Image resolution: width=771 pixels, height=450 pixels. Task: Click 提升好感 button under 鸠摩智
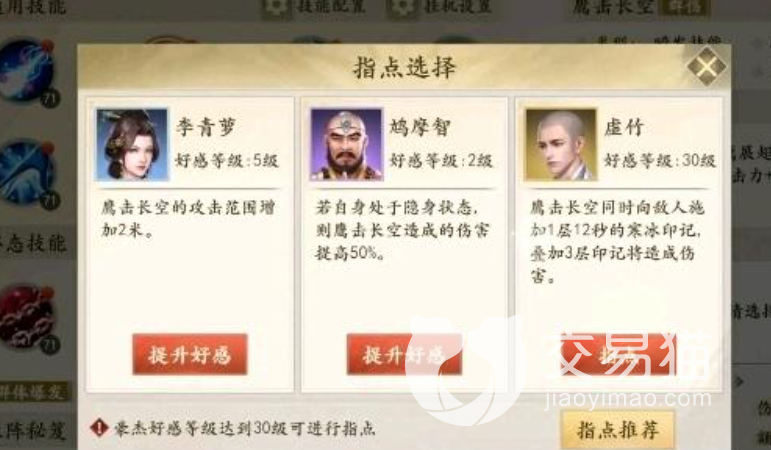(x=404, y=355)
